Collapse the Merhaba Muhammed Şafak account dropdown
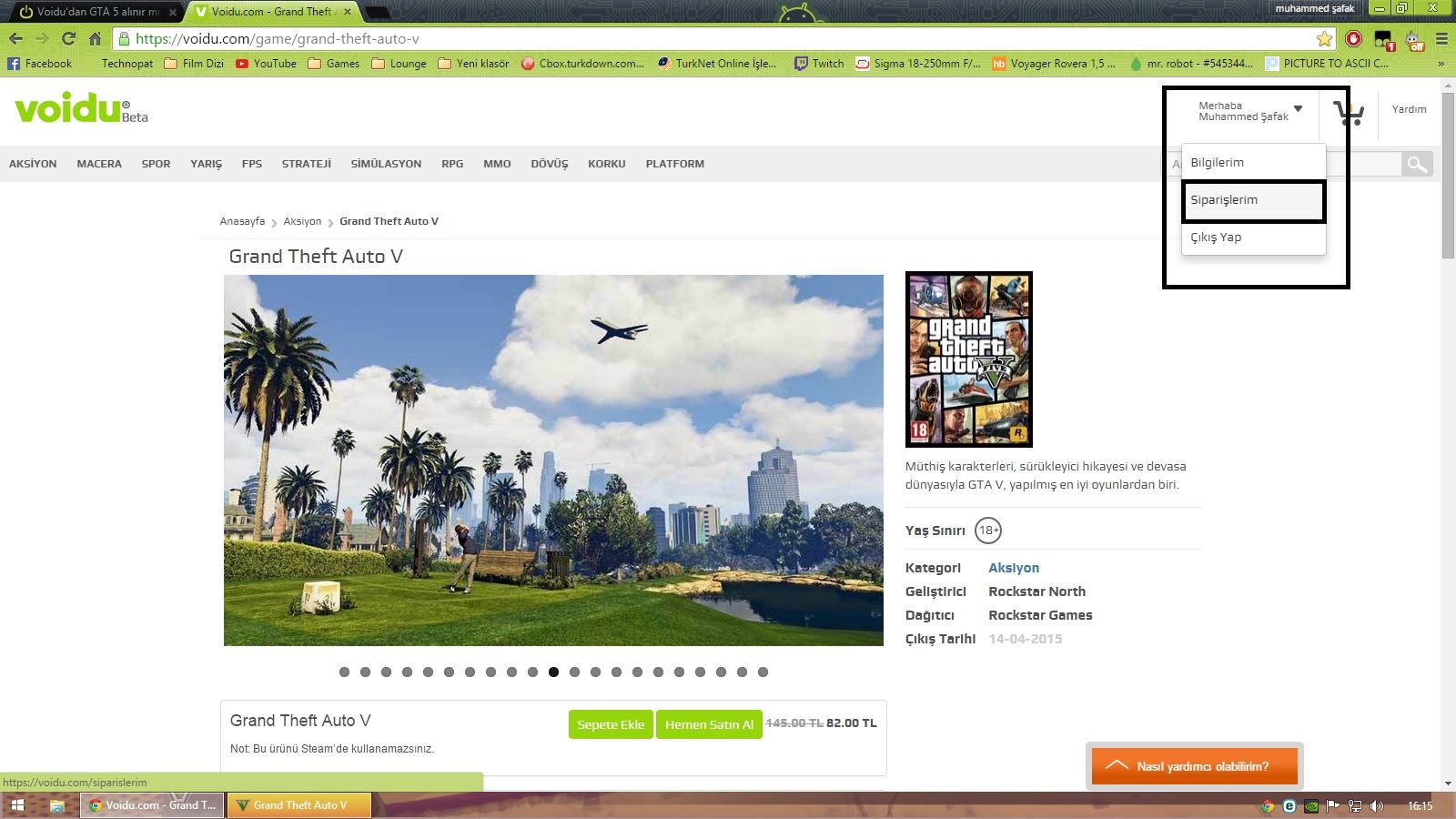The width and height of the screenshot is (1456, 819). (1250, 111)
